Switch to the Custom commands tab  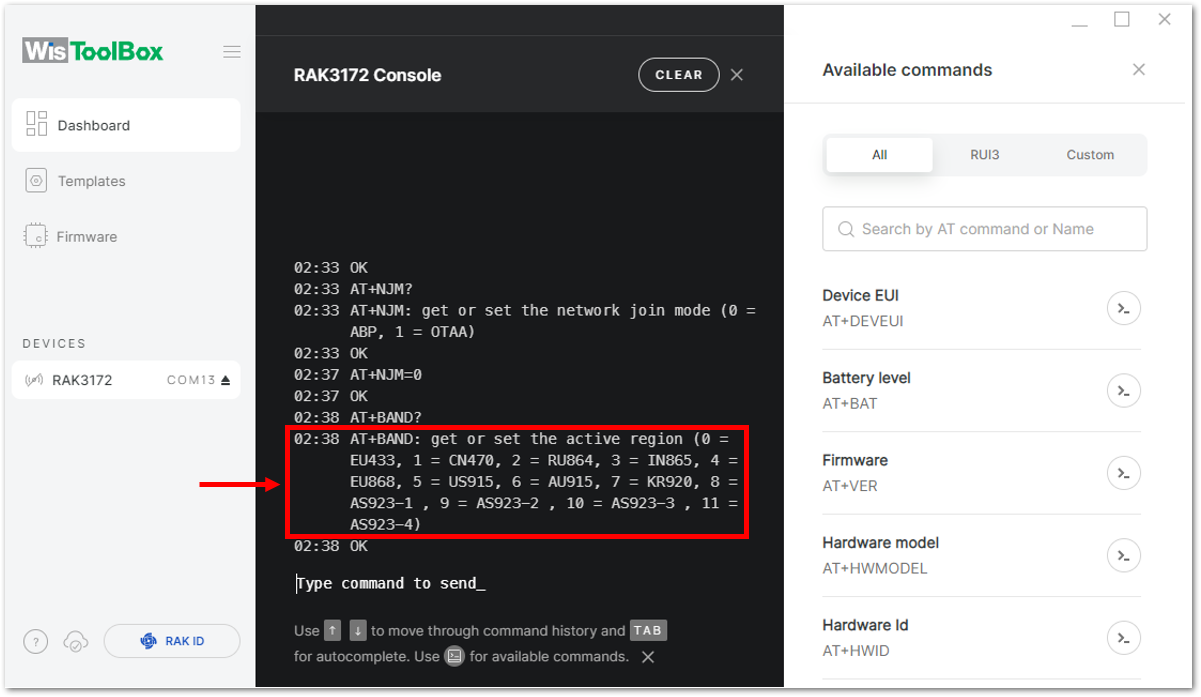tap(1090, 155)
